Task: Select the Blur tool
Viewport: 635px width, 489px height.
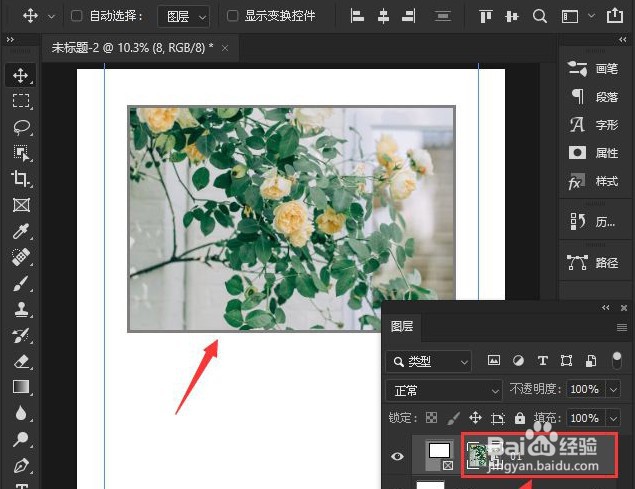Action: 21,413
